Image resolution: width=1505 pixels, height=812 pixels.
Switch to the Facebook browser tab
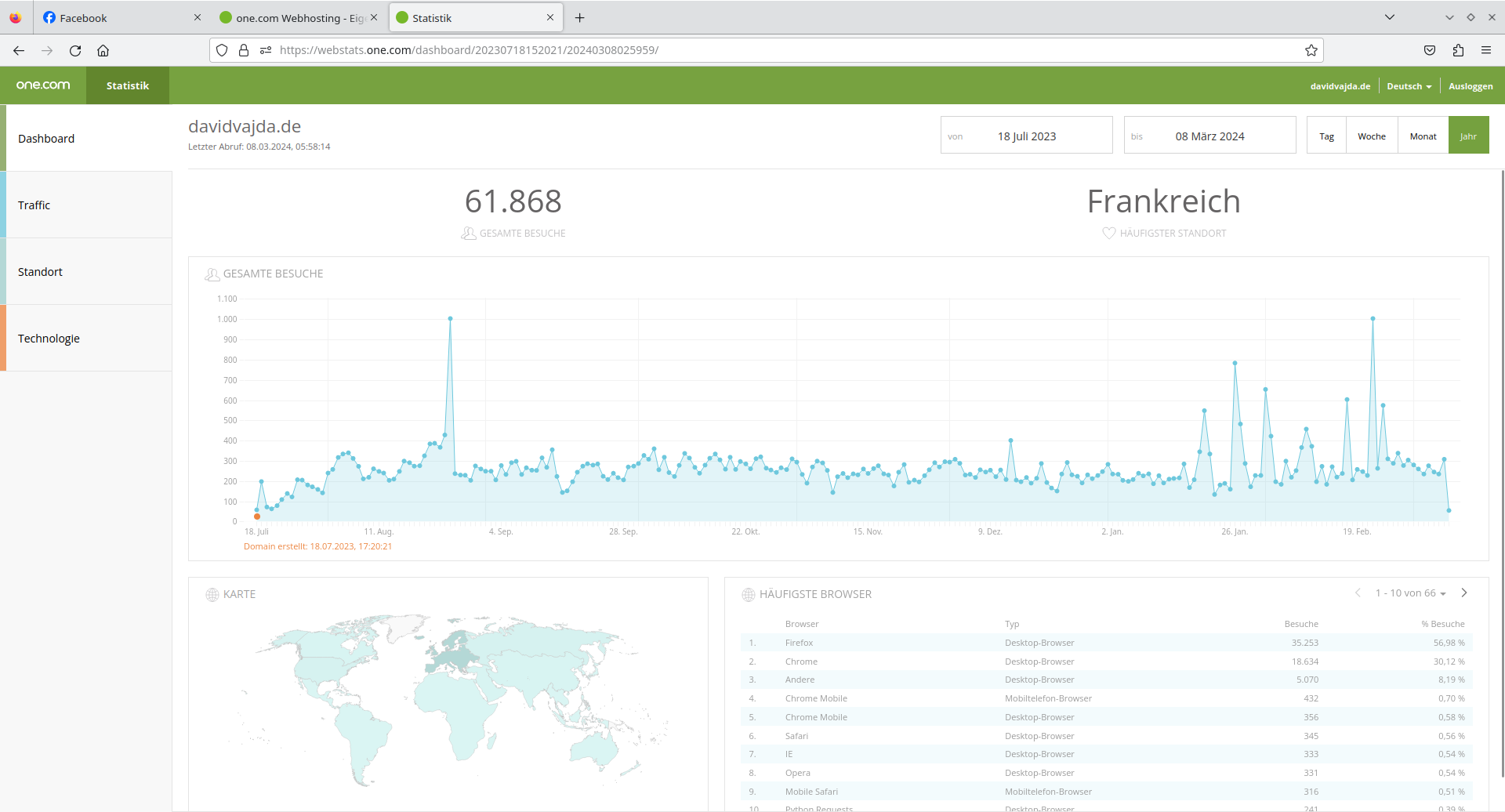click(118, 17)
